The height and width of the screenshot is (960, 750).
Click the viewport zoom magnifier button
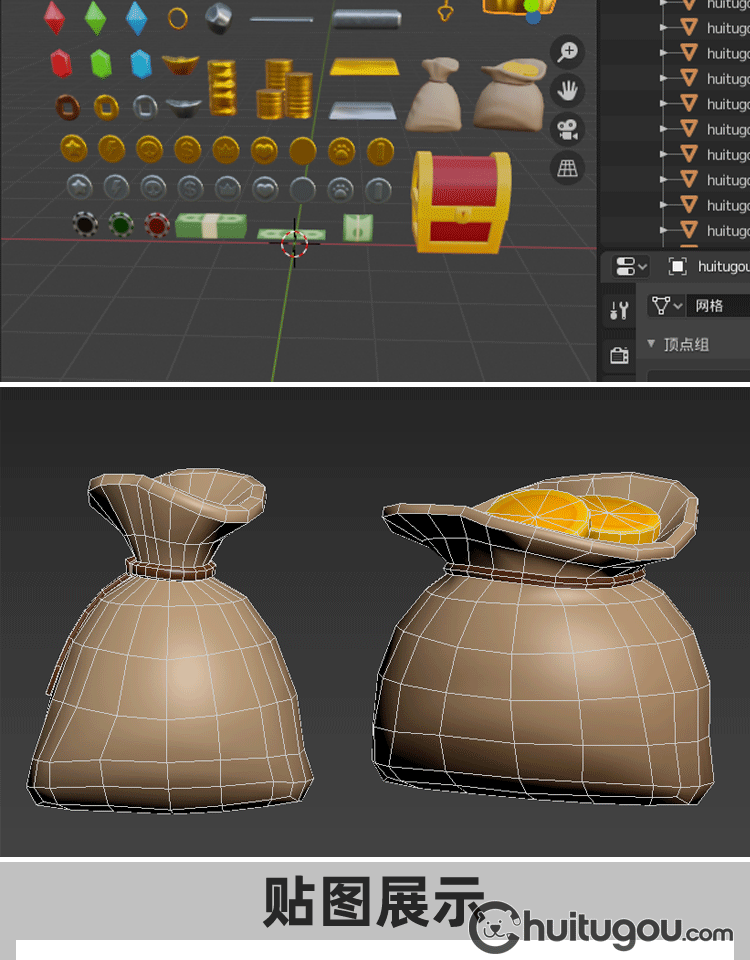(x=568, y=52)
